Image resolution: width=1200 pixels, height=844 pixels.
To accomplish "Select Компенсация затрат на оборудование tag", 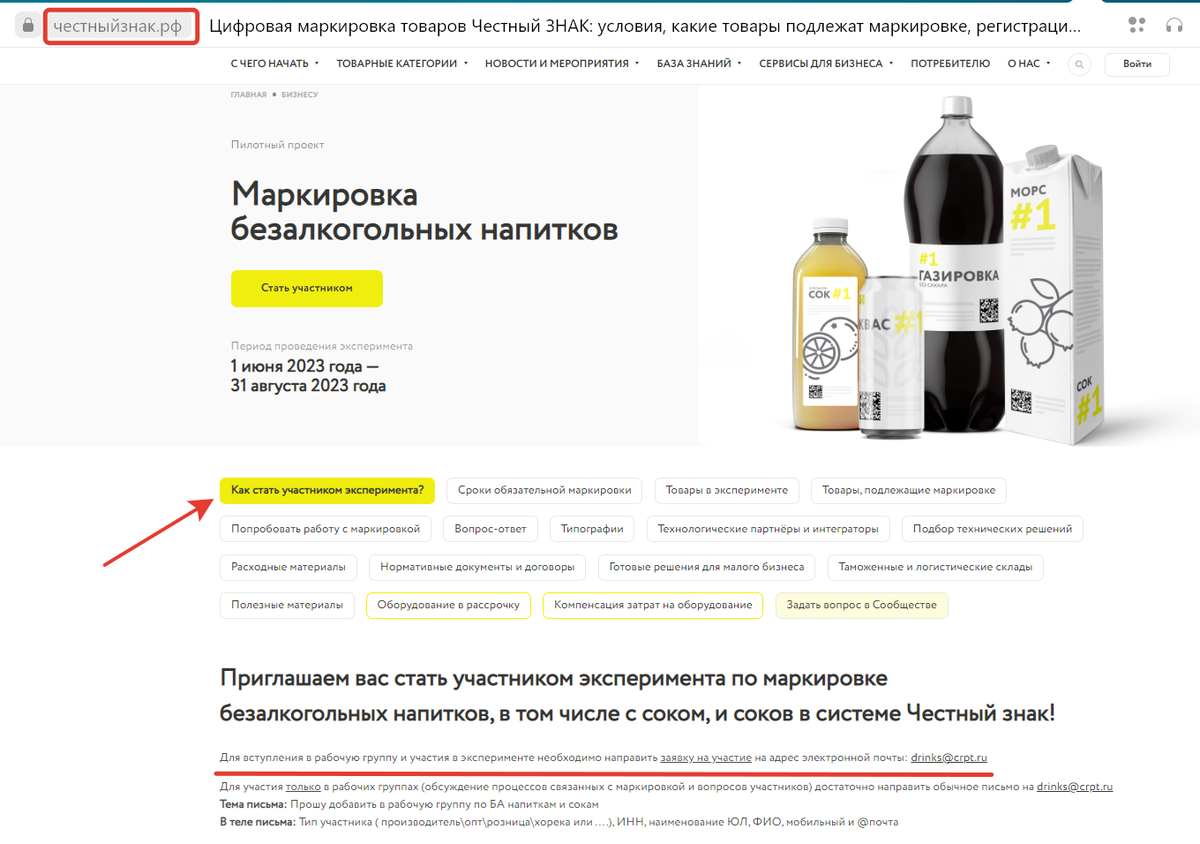I will 653,605.
